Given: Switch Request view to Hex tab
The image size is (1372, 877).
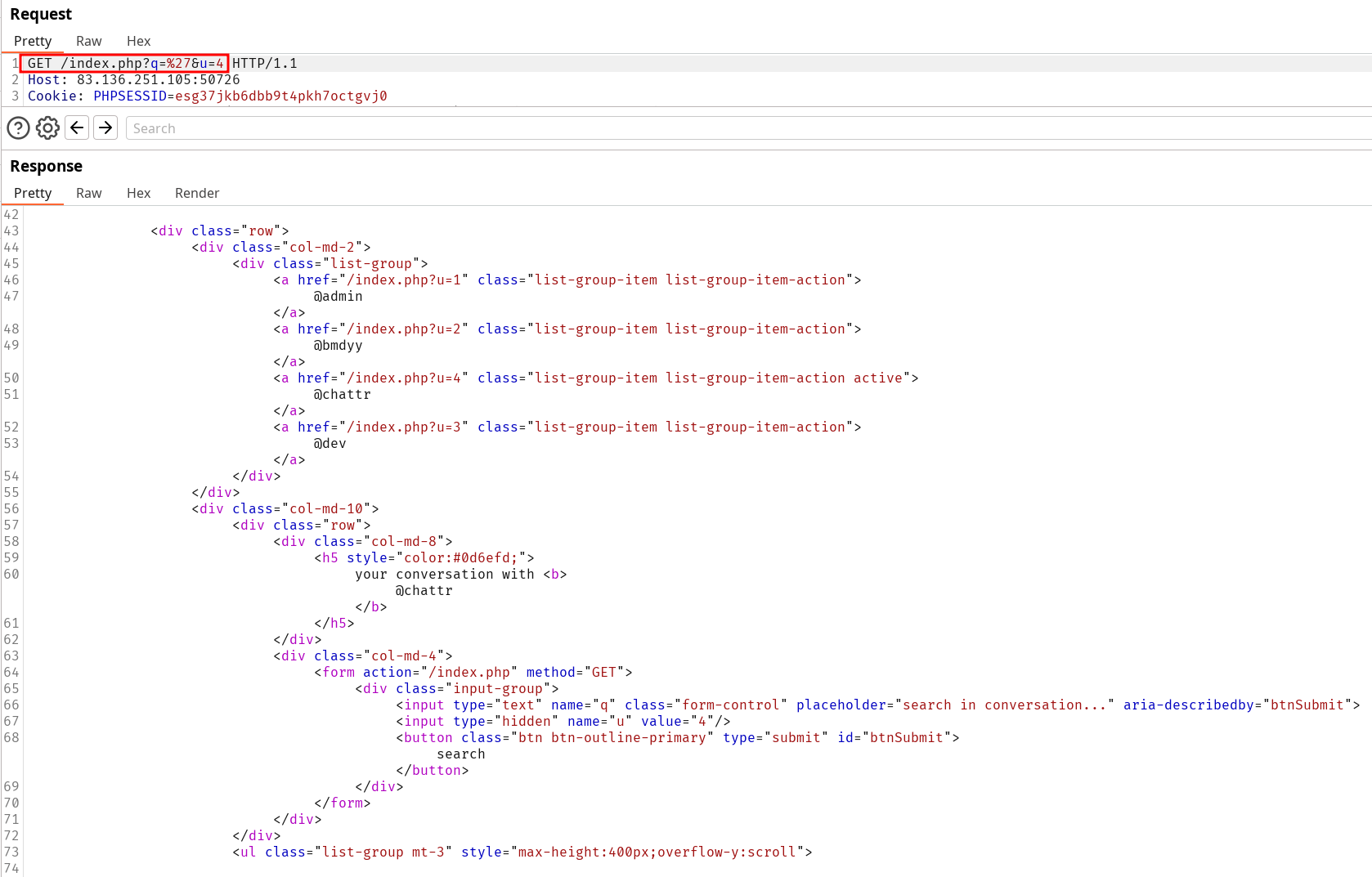Looking at the screenshot, I should tap(138, 41).
